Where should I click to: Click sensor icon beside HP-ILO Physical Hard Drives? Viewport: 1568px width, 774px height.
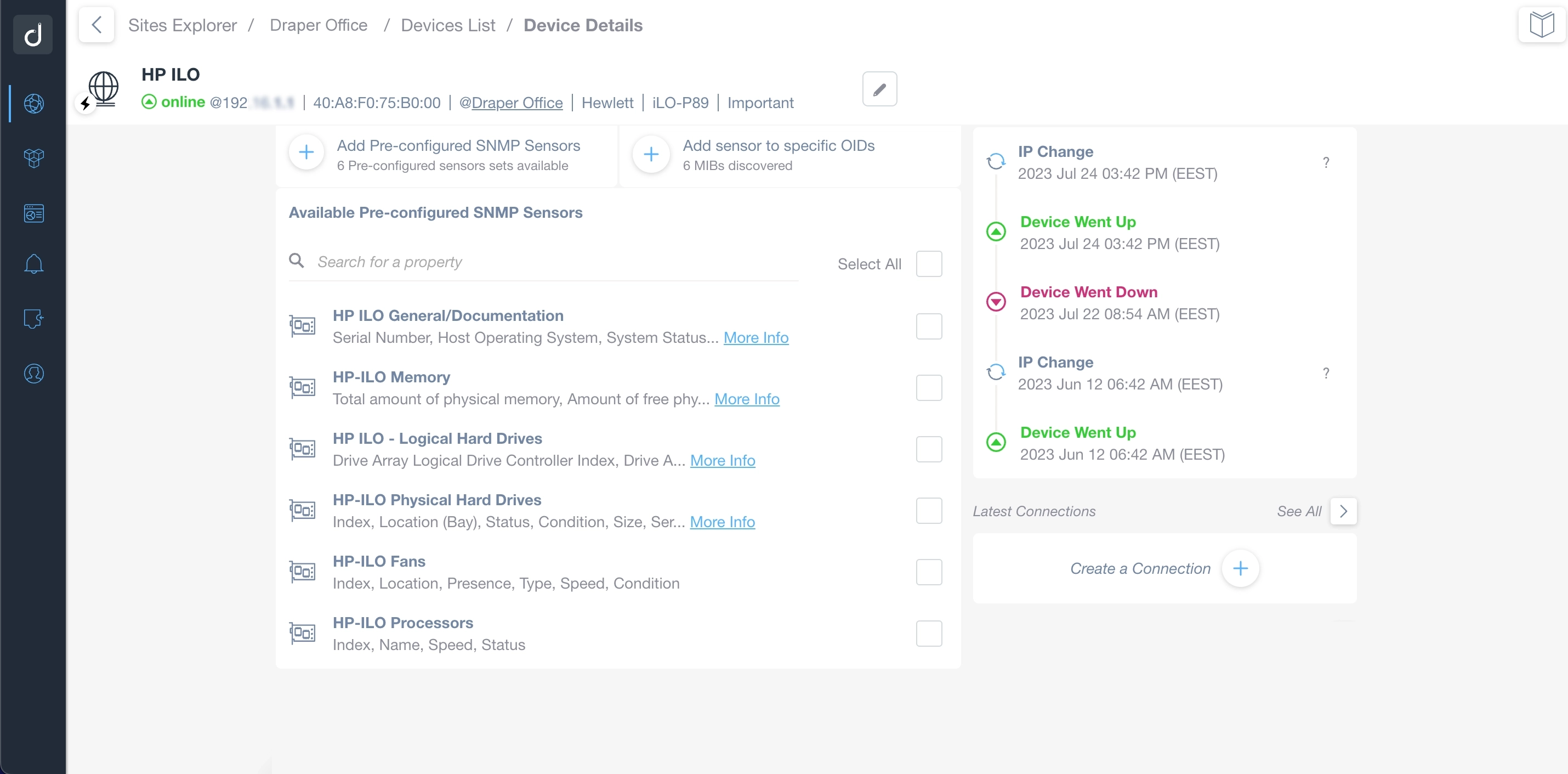302,510
